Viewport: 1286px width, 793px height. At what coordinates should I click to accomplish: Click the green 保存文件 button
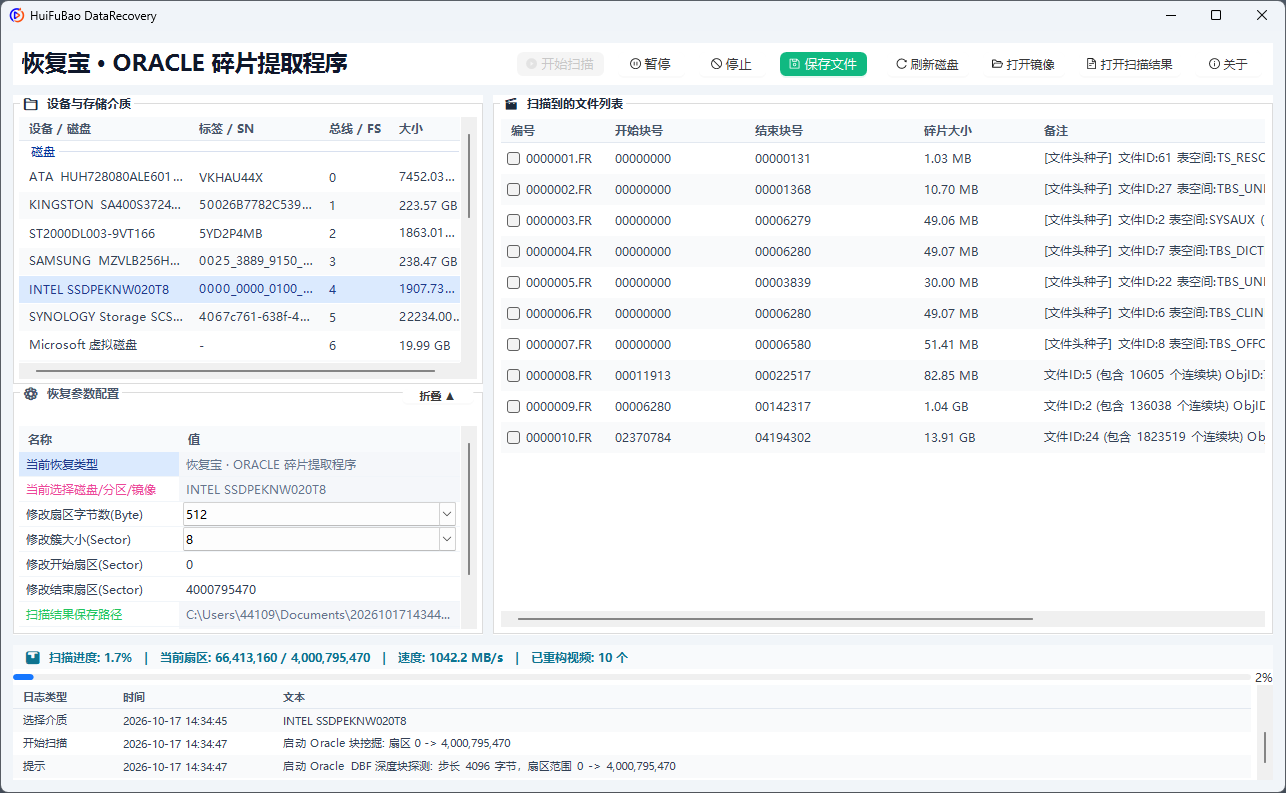[x=823, y=64]
